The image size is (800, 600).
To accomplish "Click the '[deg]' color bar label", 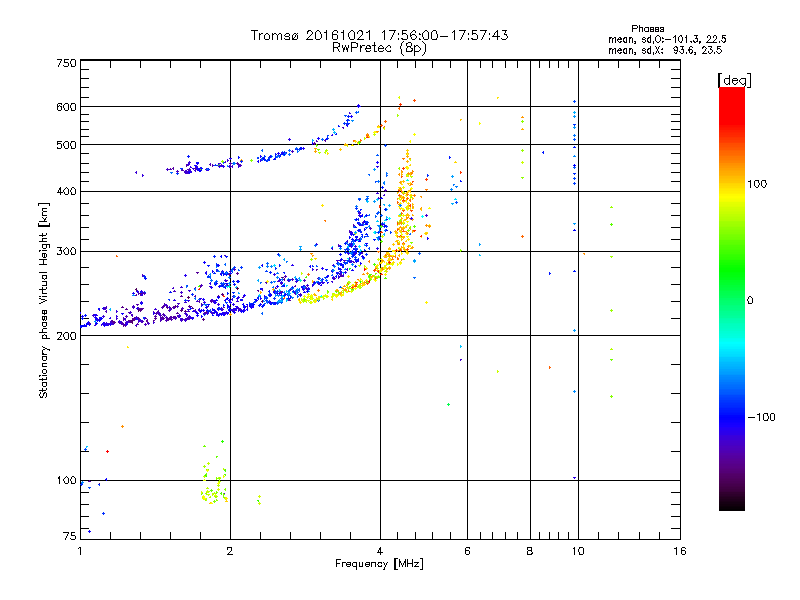I will 734,80.
